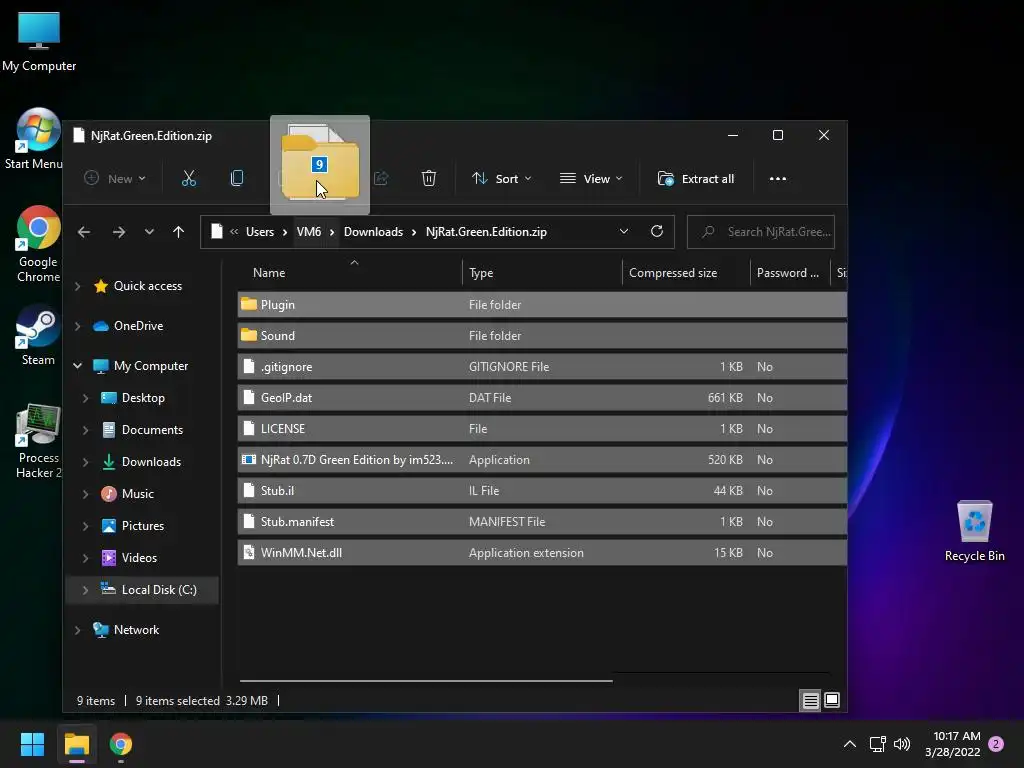Open the See more ellipsis menu
Screen dimensions: 1024x768
[x=777, y=178]
